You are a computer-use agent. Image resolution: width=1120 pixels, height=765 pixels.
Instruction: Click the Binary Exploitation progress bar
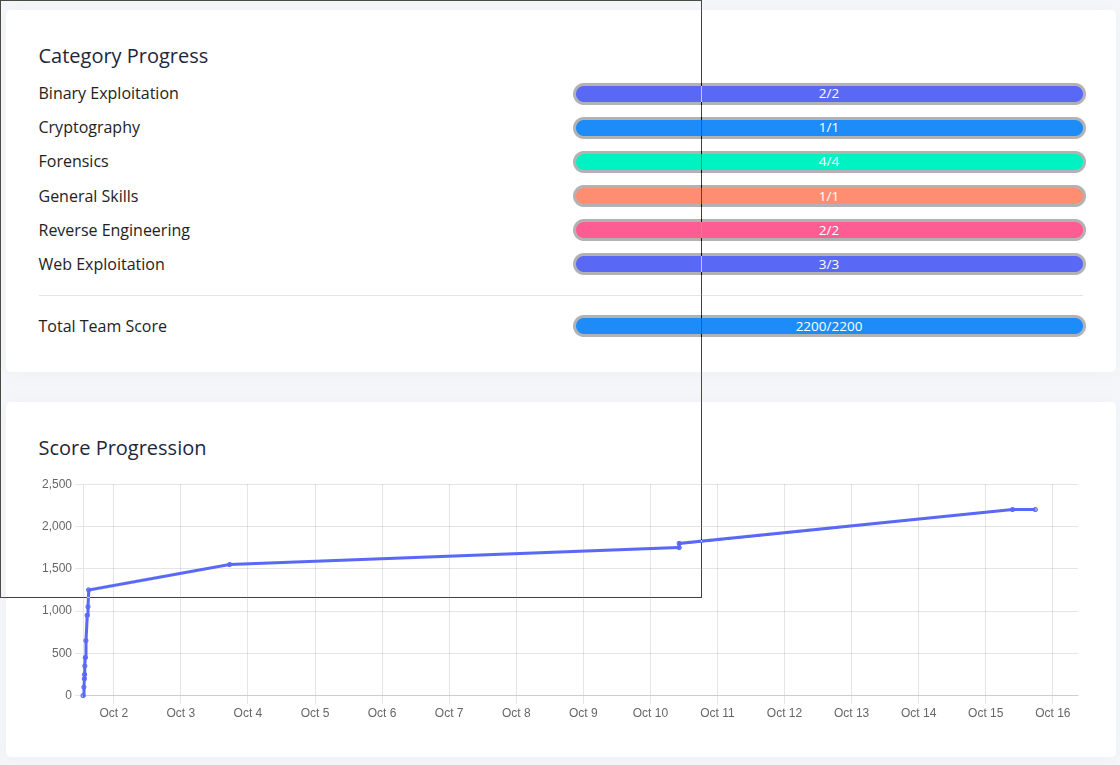tap(829, 94)
